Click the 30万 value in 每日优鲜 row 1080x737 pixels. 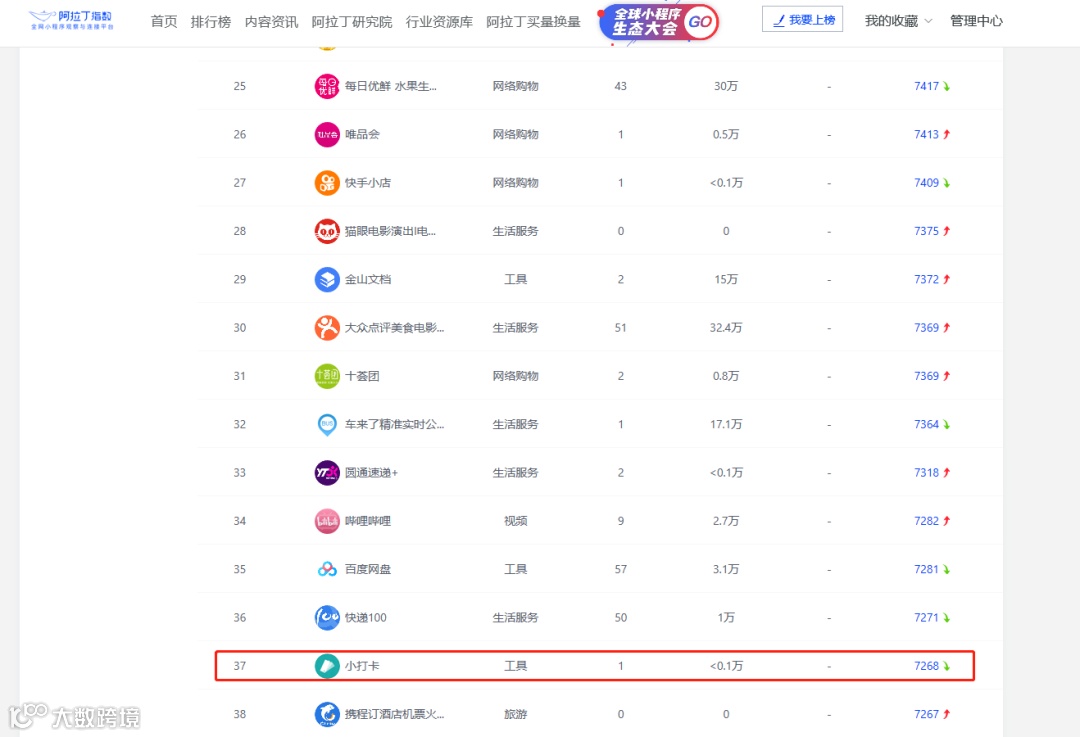726,86
